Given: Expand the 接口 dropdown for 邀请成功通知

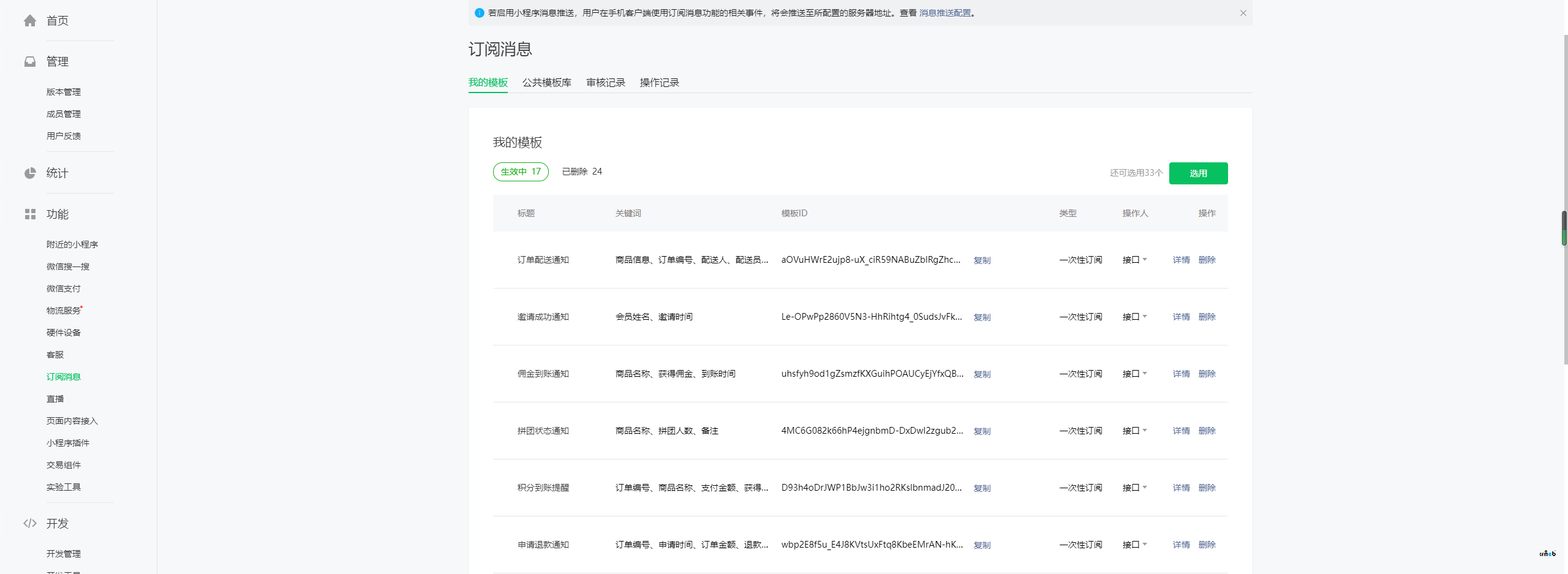Looking at the screenshot, I should (x=1134, y=317).
